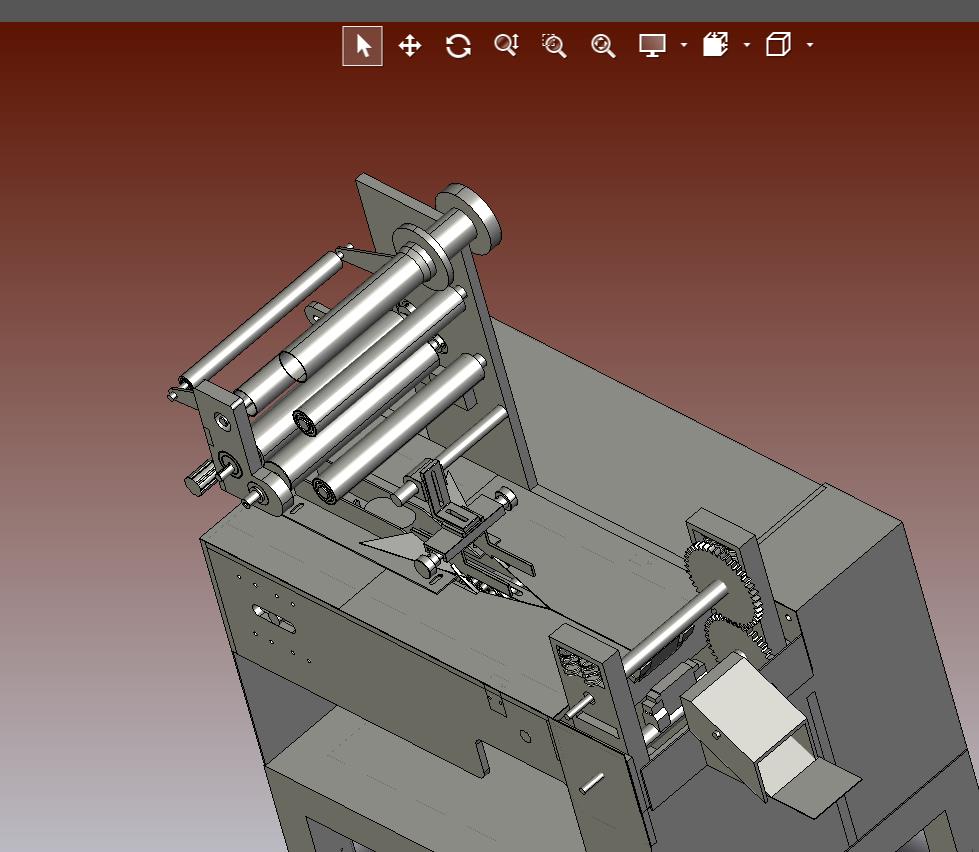Expand the view orientation cube dropdown arrow
The width and height of the screenshot is (979, 852).
(810, 45)
